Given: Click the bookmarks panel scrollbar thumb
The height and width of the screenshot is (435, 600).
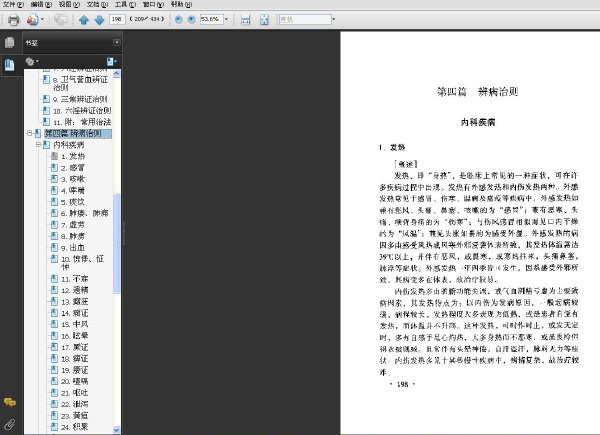Looking at the screenshot, I should point(117,243).
